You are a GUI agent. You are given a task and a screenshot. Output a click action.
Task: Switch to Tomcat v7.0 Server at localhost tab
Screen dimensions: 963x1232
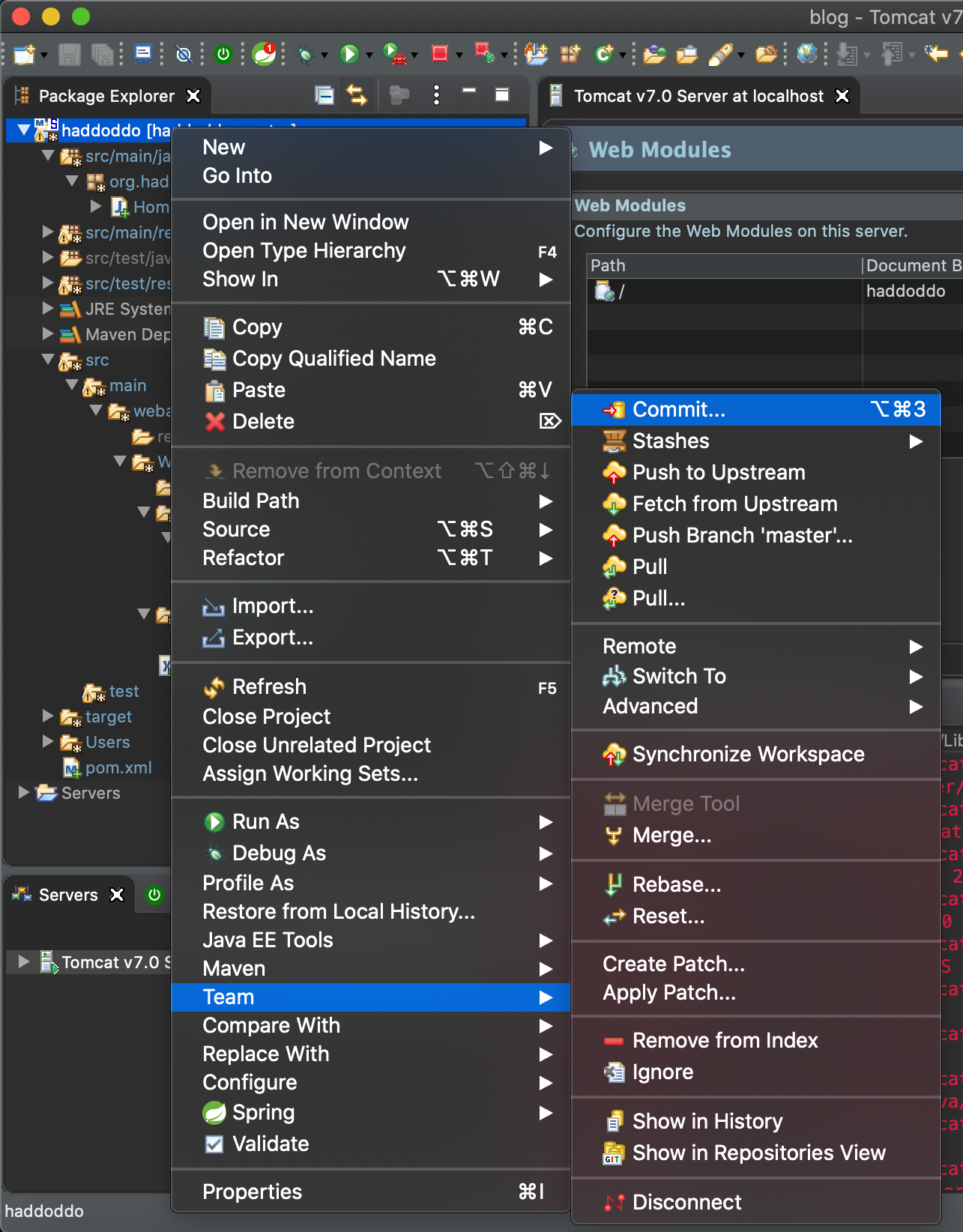pos(699,96)
